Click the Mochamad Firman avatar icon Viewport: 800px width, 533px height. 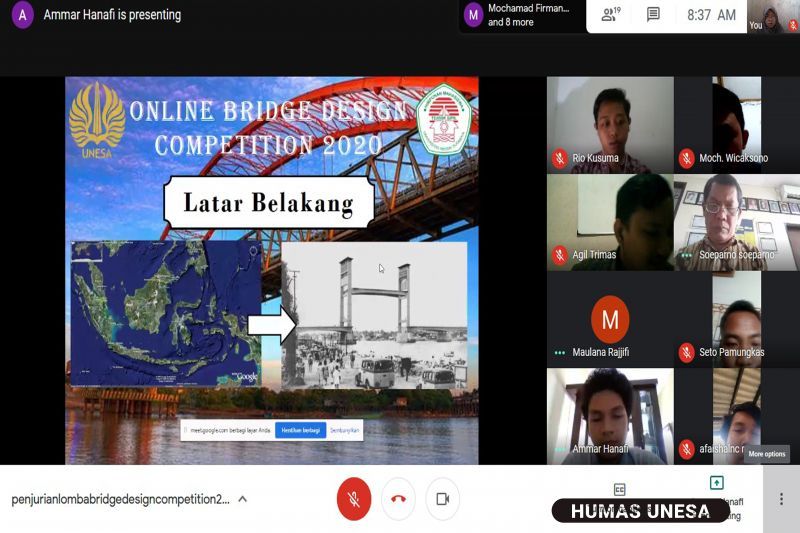(473, 15)
